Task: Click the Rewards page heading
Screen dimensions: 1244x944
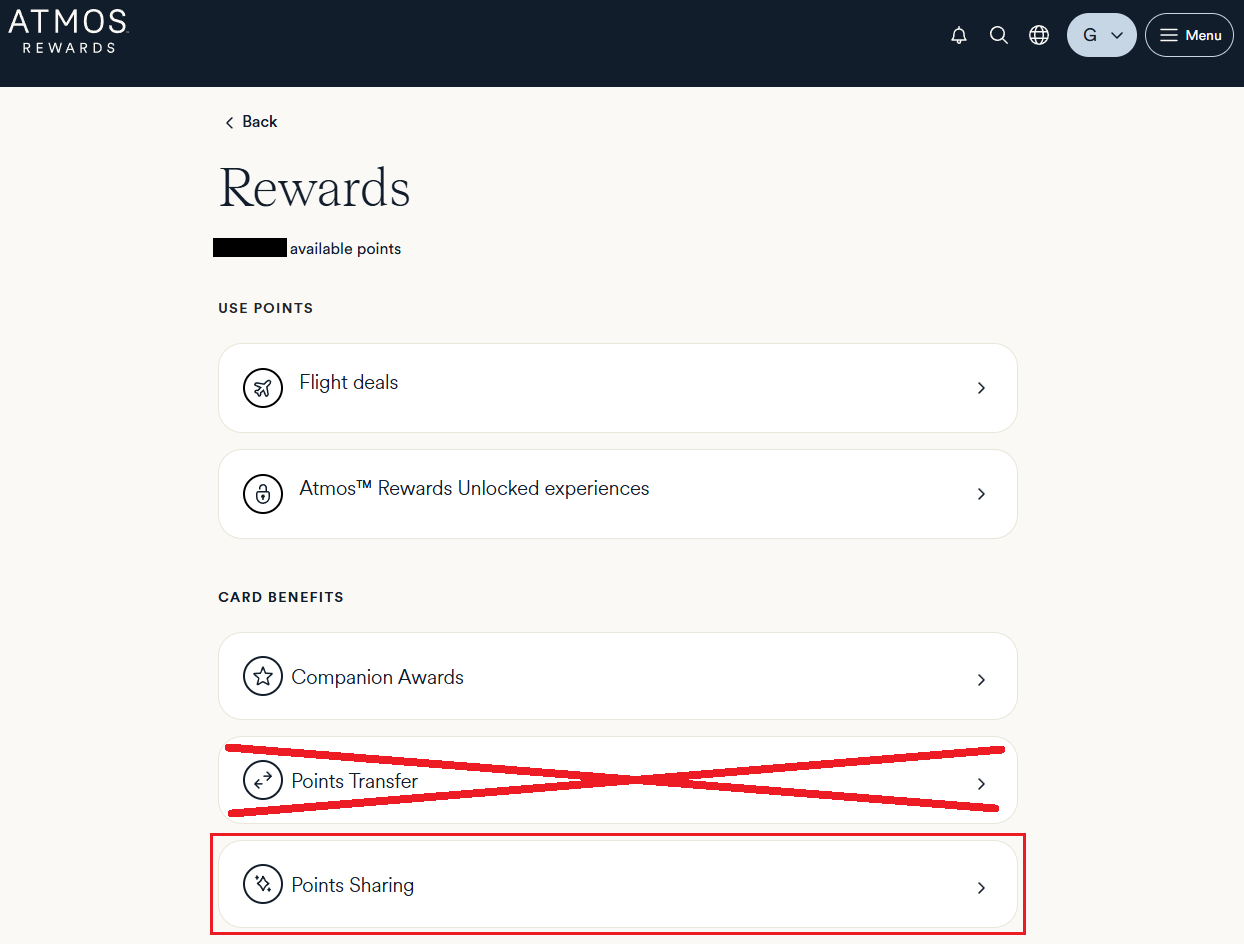Action: pyautogui.click(x=314, y=188)
